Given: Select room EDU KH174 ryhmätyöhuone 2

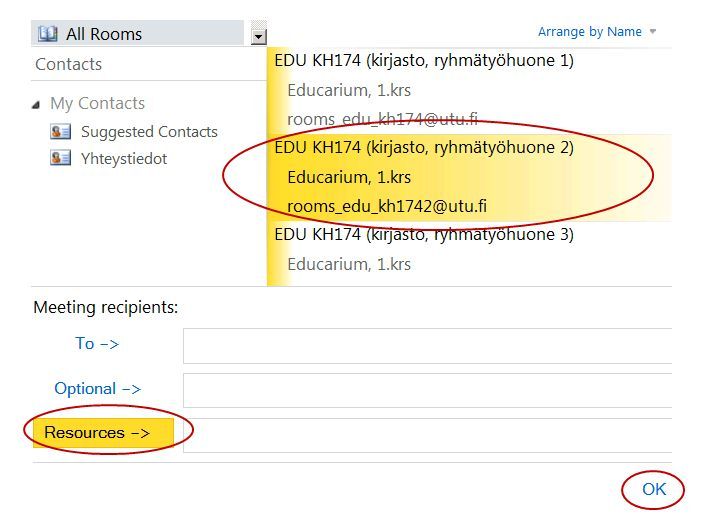Looking at the screenshot, I should click(424, 148).
